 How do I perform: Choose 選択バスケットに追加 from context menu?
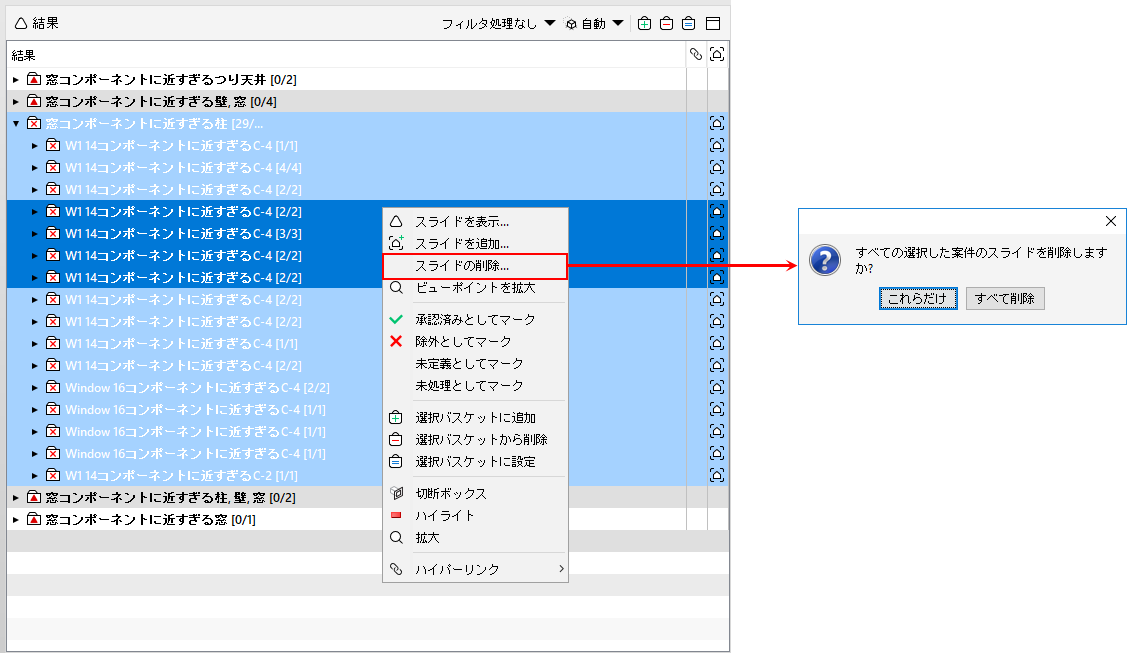(x=475, y=418)
